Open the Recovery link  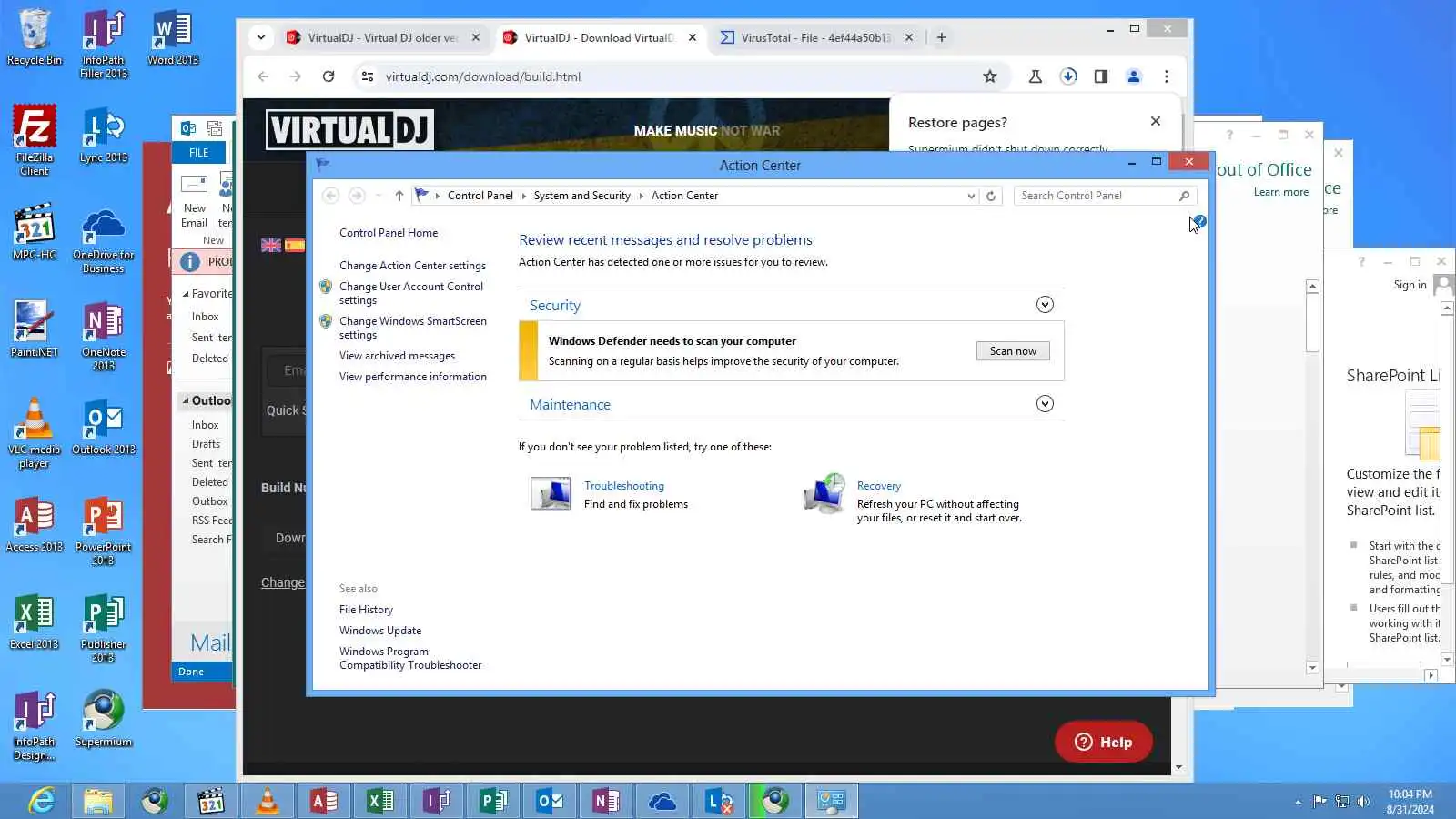(x=879, y=486)
